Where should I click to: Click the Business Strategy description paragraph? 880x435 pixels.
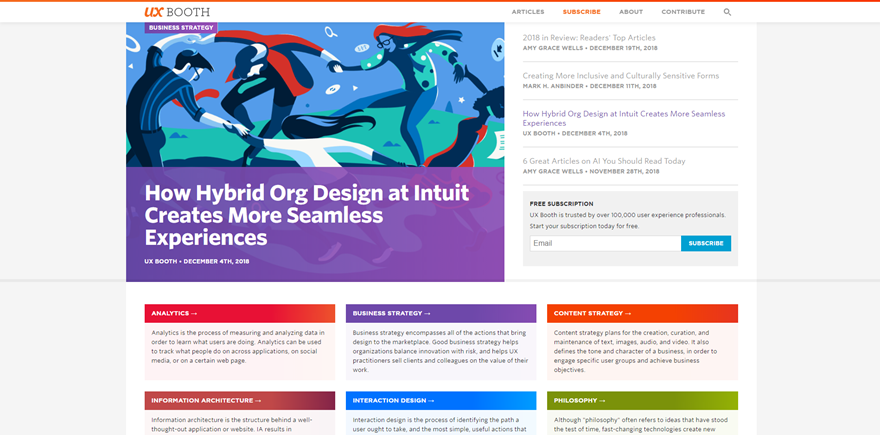[x=441, y=351]
